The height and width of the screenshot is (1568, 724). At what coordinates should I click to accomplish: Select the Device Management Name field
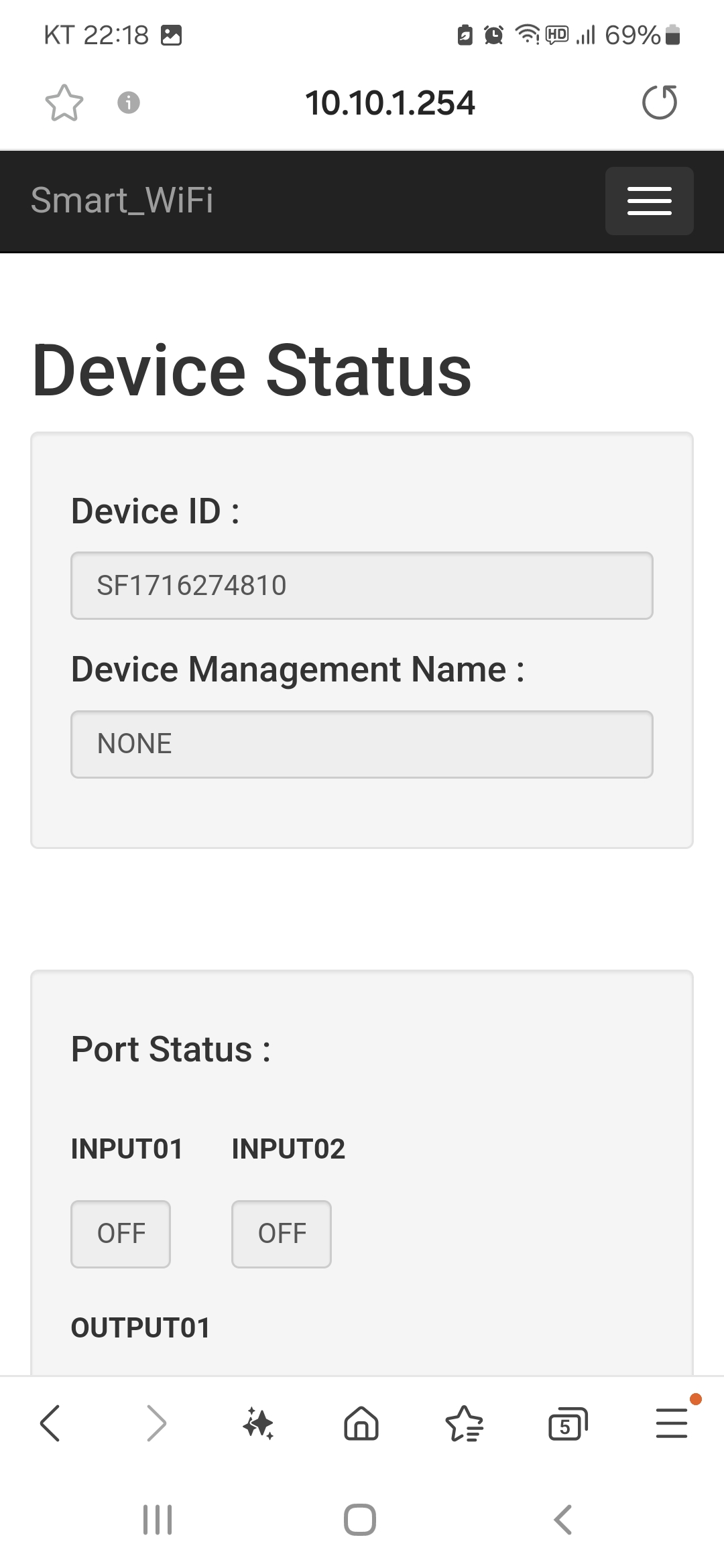click(x=362, y=744)
